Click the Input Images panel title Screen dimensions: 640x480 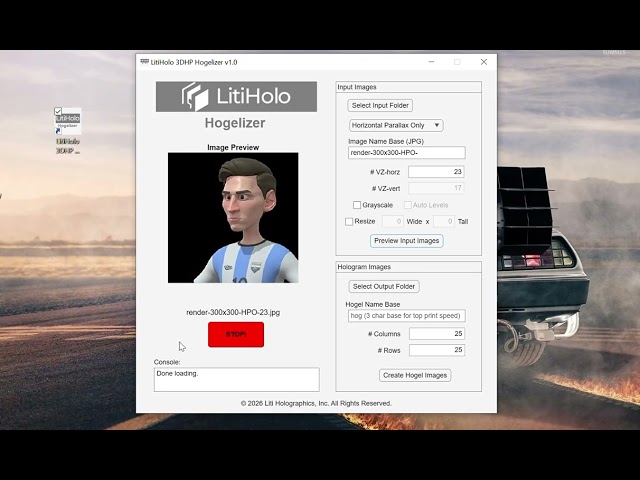point(357,87)
